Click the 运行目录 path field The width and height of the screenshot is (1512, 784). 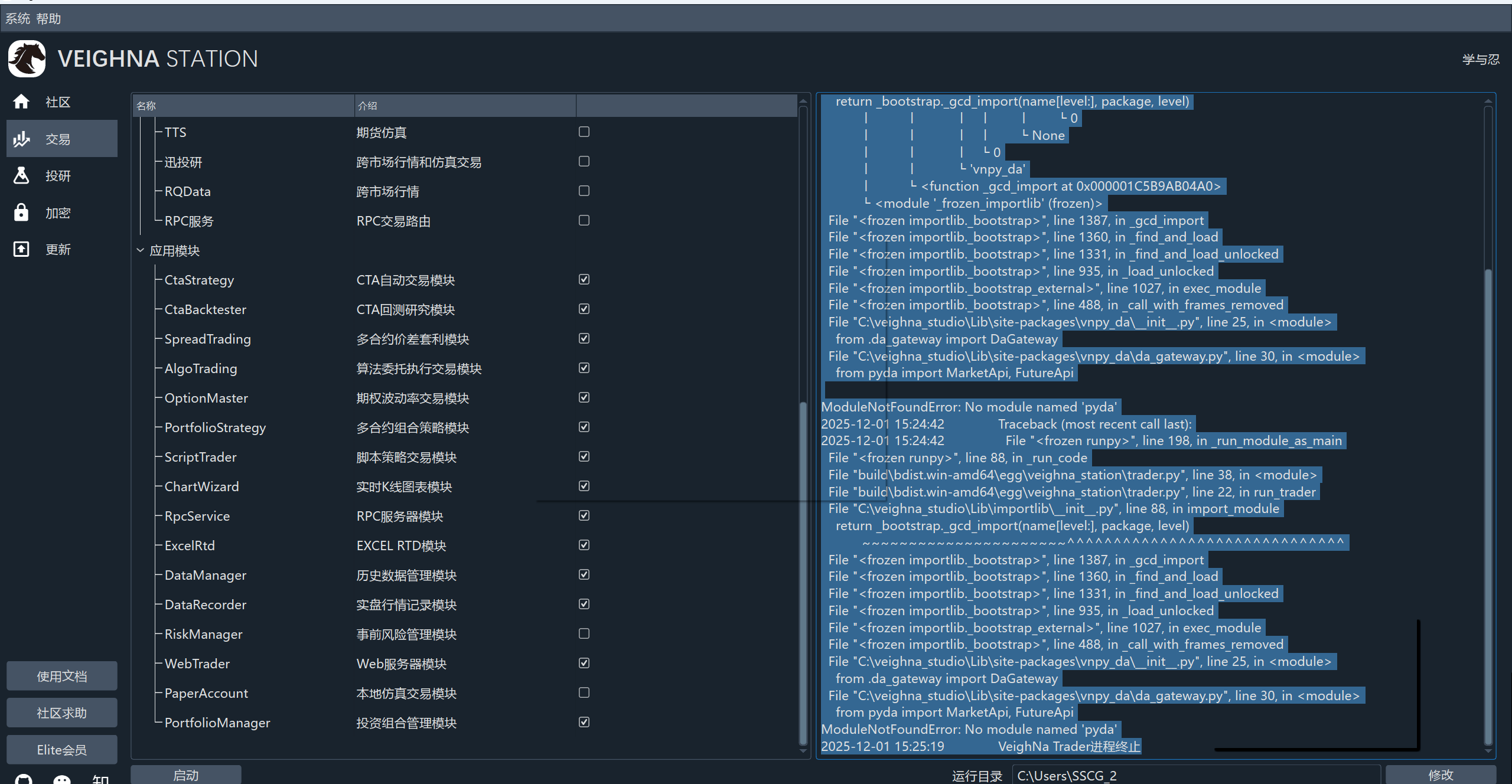[x=1195, y=775]
